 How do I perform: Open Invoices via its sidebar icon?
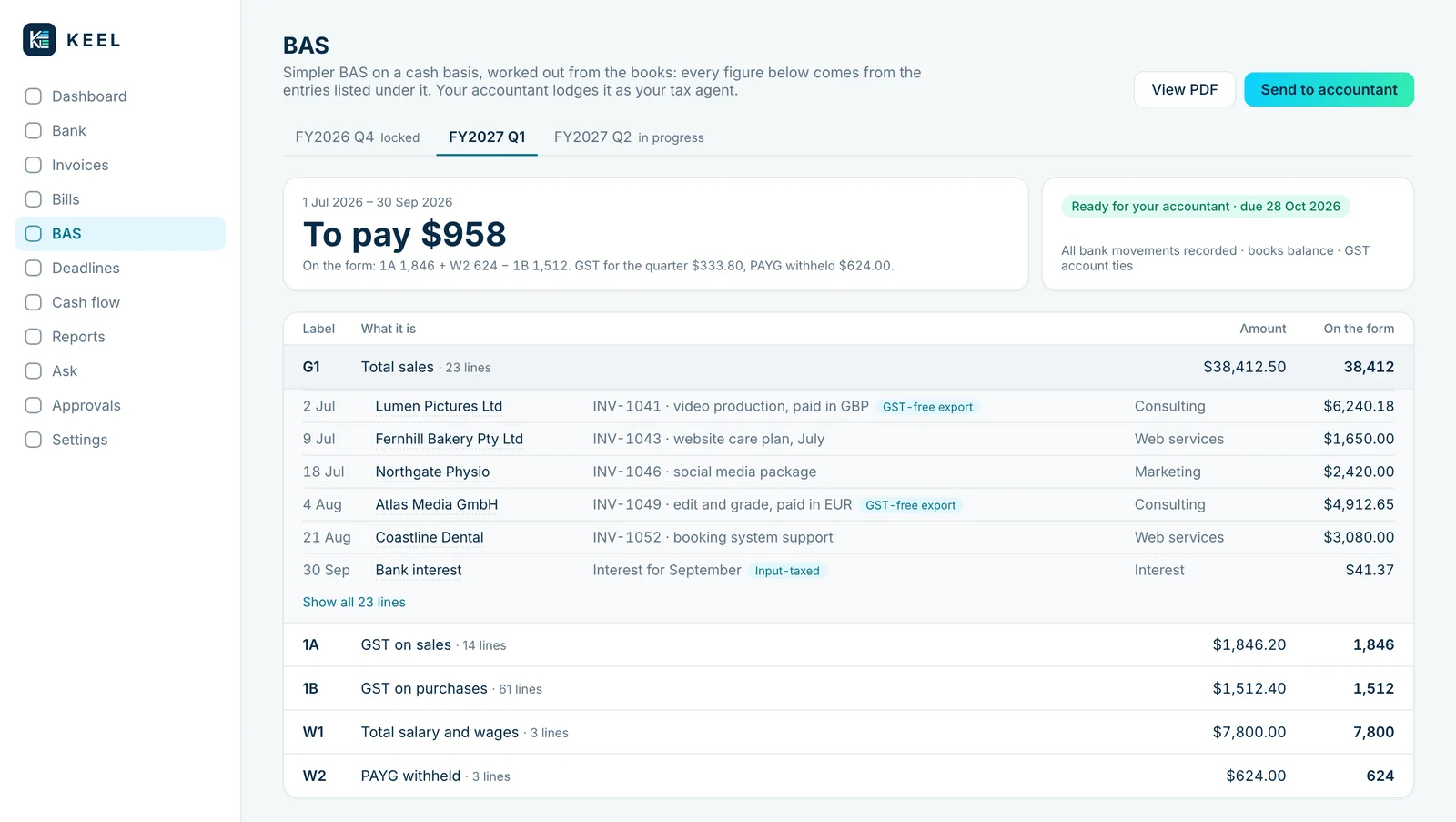34,165
